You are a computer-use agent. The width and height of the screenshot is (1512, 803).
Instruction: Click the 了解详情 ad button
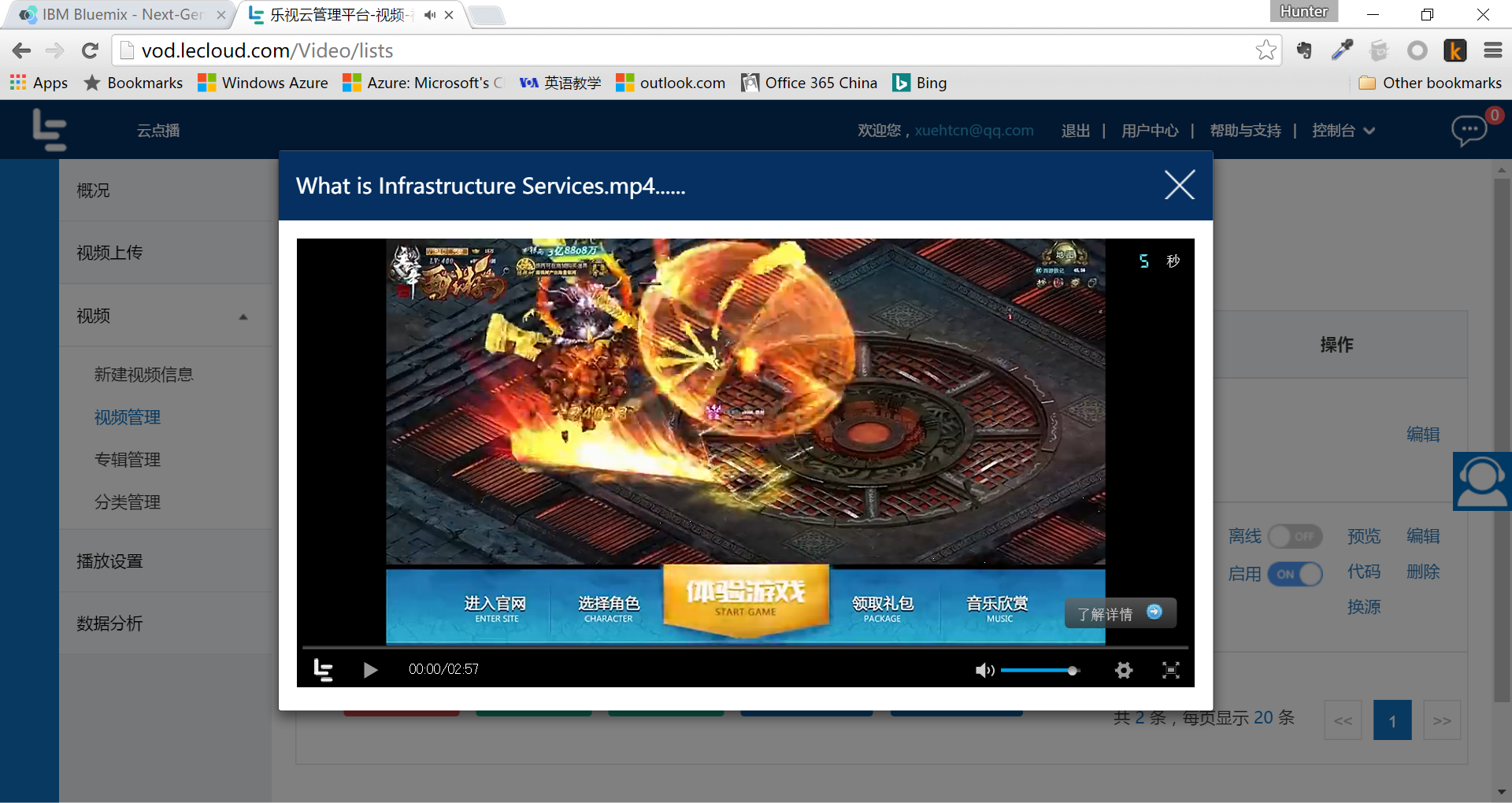1121,613
